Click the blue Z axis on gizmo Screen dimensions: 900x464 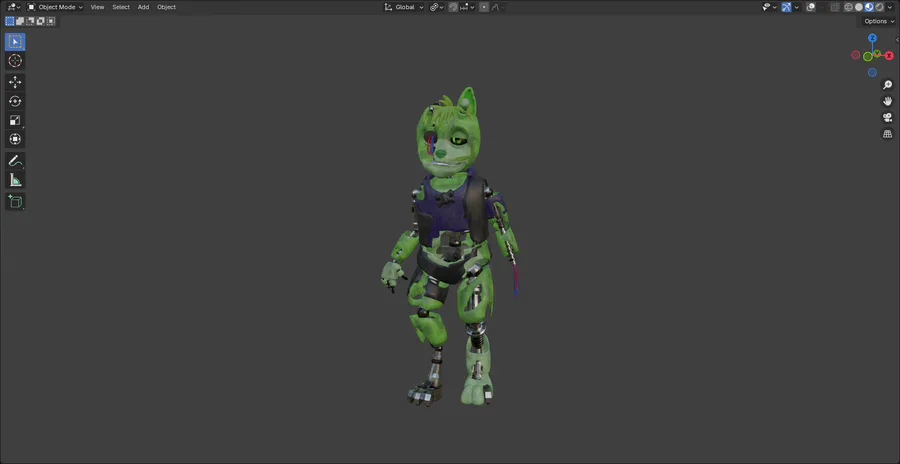(872, 38)
